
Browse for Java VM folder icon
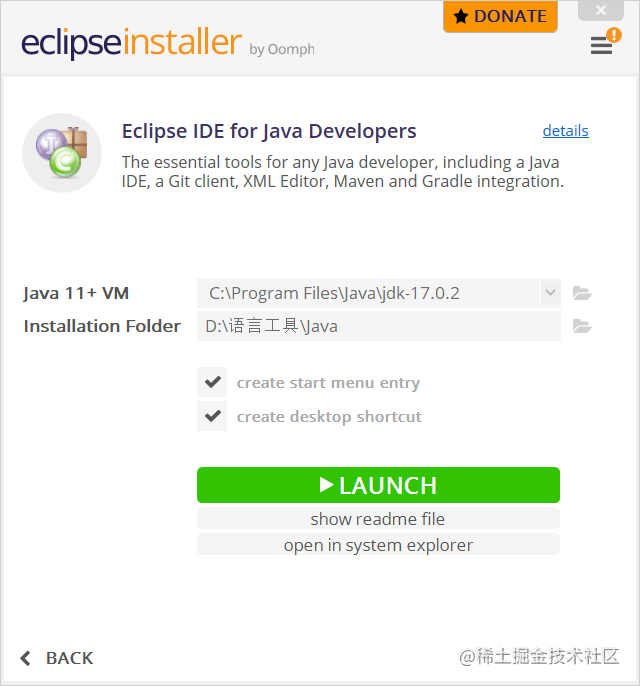coord(582,293)
